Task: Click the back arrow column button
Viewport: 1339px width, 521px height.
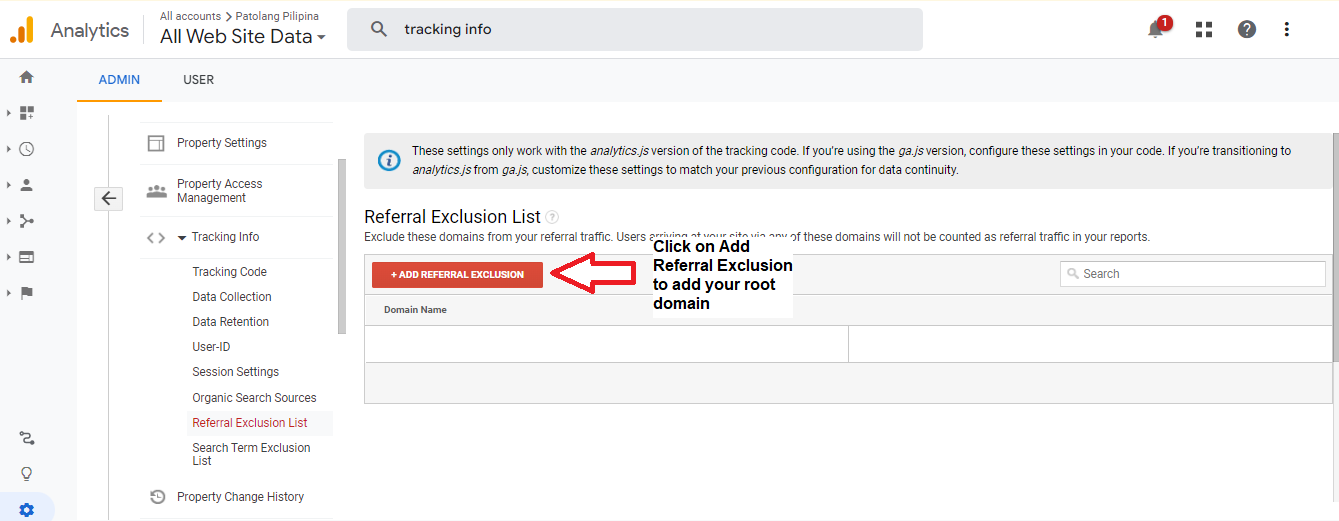Action: coord(109,198)
